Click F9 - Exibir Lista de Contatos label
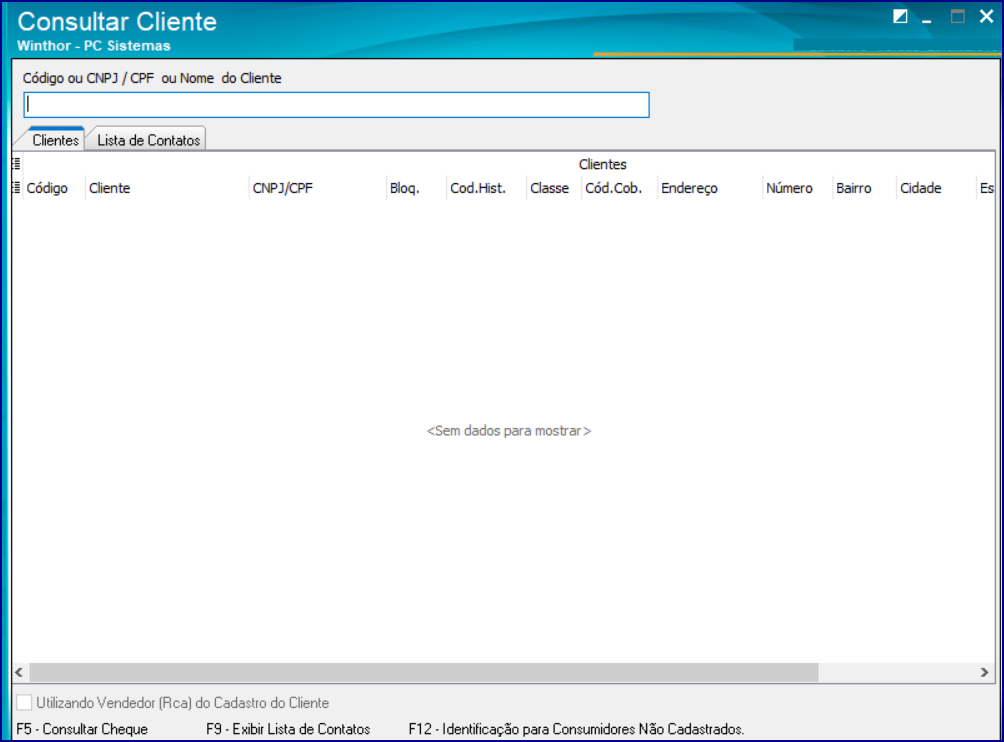1004x742 pixels. 288,729
